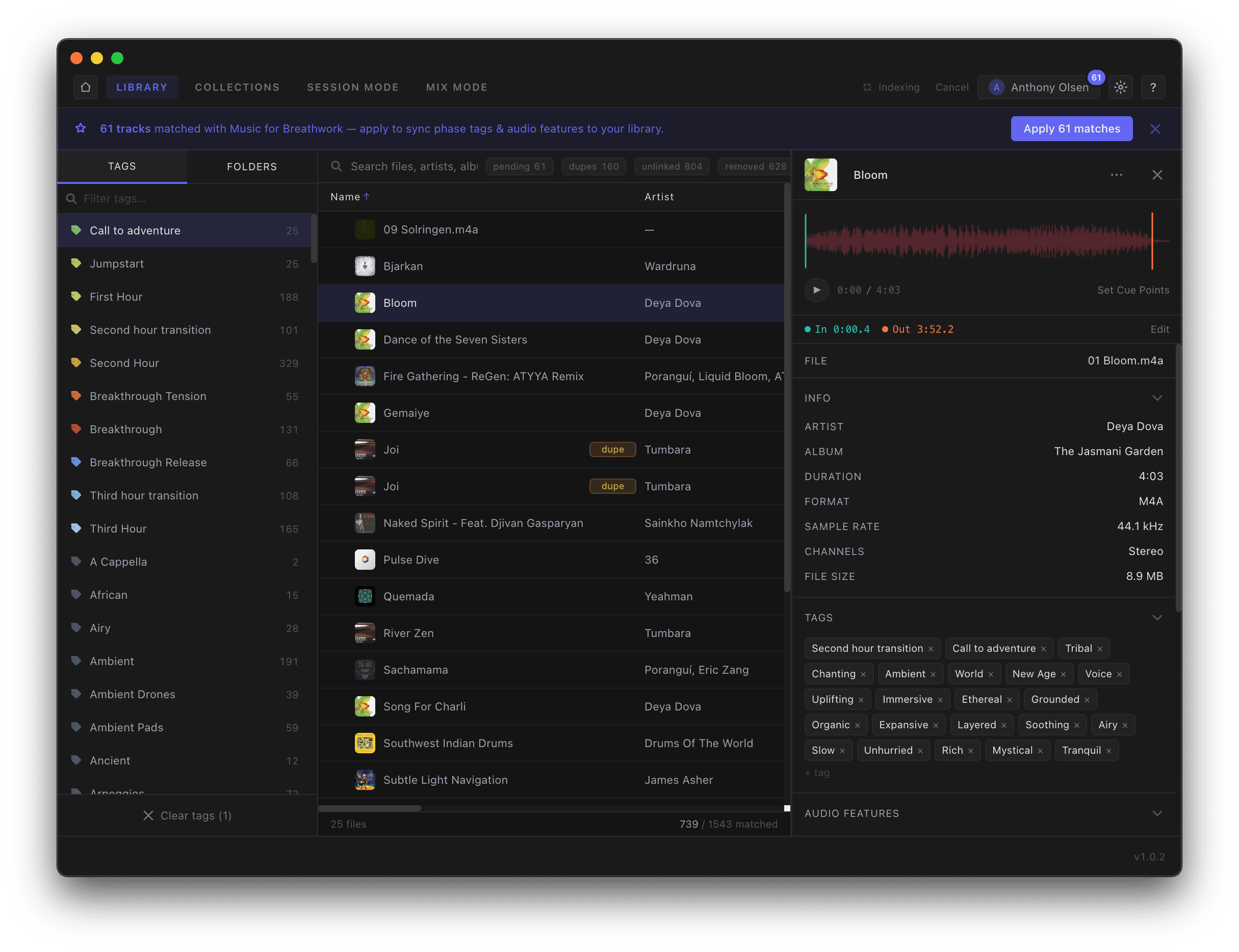Dismiss the matched tracks banner
The width and height of the screenshot is (1239, 952).
click(x=1155, y=129)
